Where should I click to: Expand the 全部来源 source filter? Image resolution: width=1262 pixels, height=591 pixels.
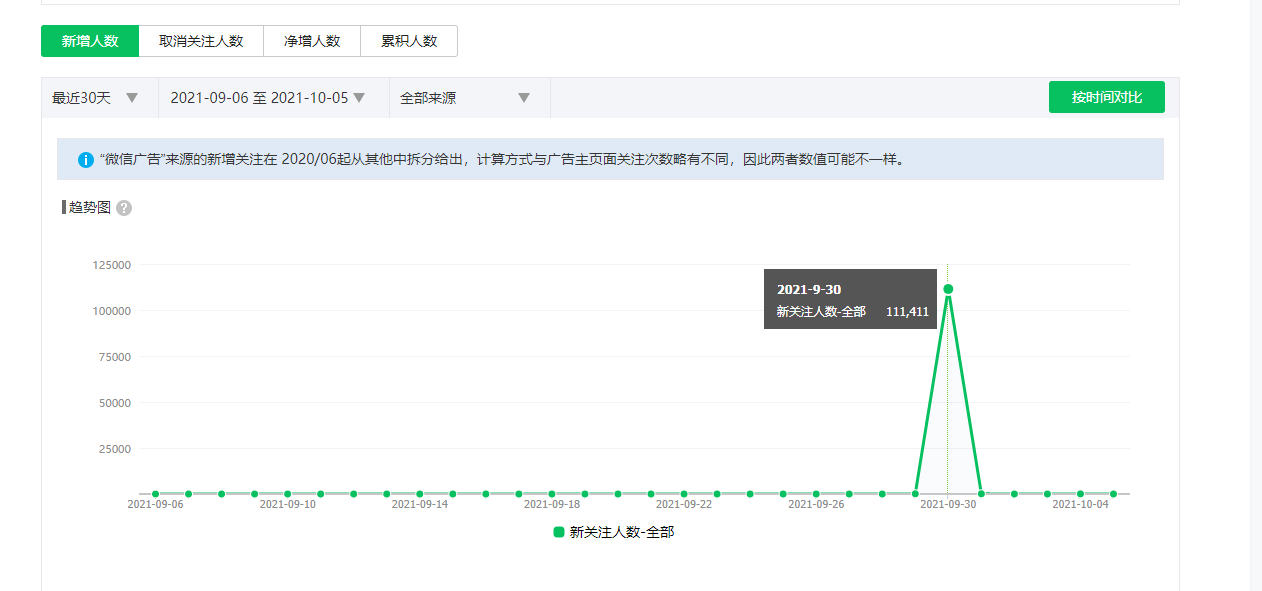(464, 98)
